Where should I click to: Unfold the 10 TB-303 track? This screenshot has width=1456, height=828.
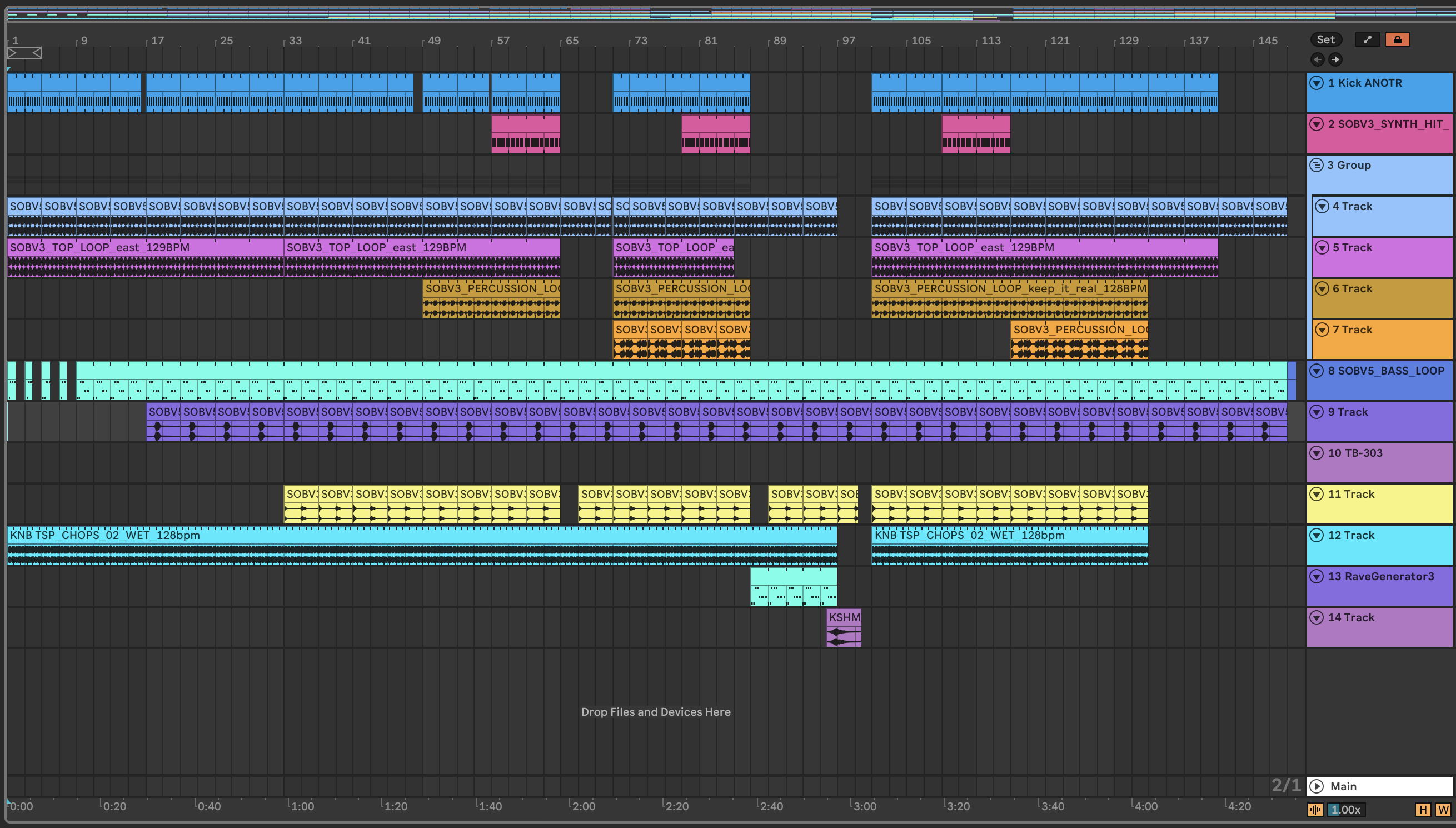pos(1316,453)
